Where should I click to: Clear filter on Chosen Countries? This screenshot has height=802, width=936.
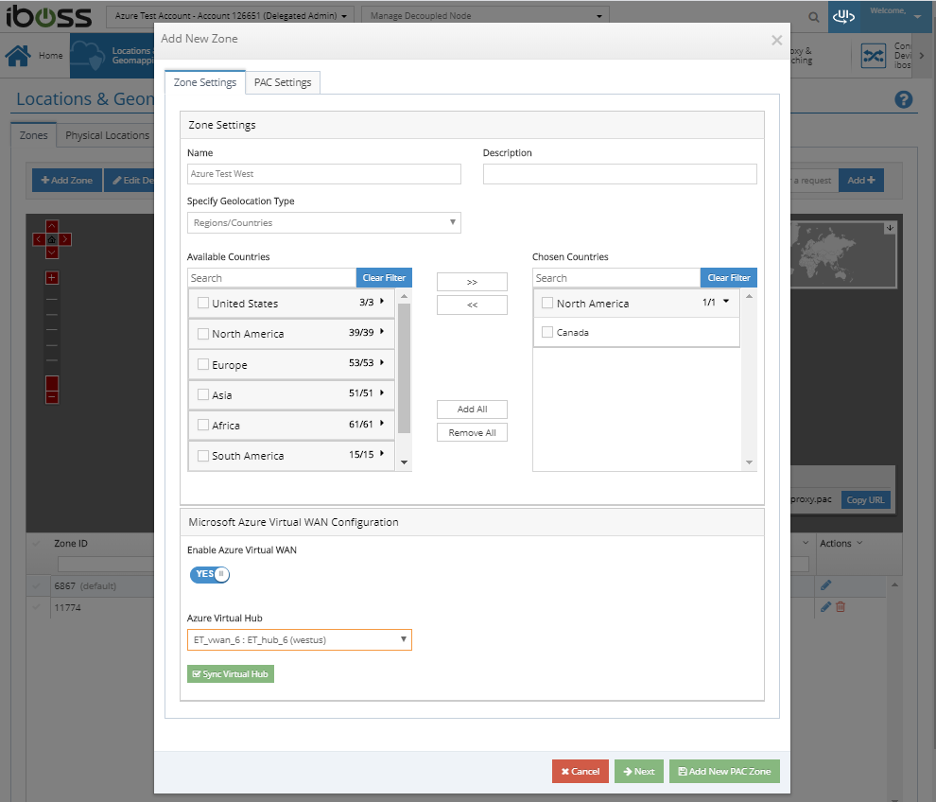point(728,277)
